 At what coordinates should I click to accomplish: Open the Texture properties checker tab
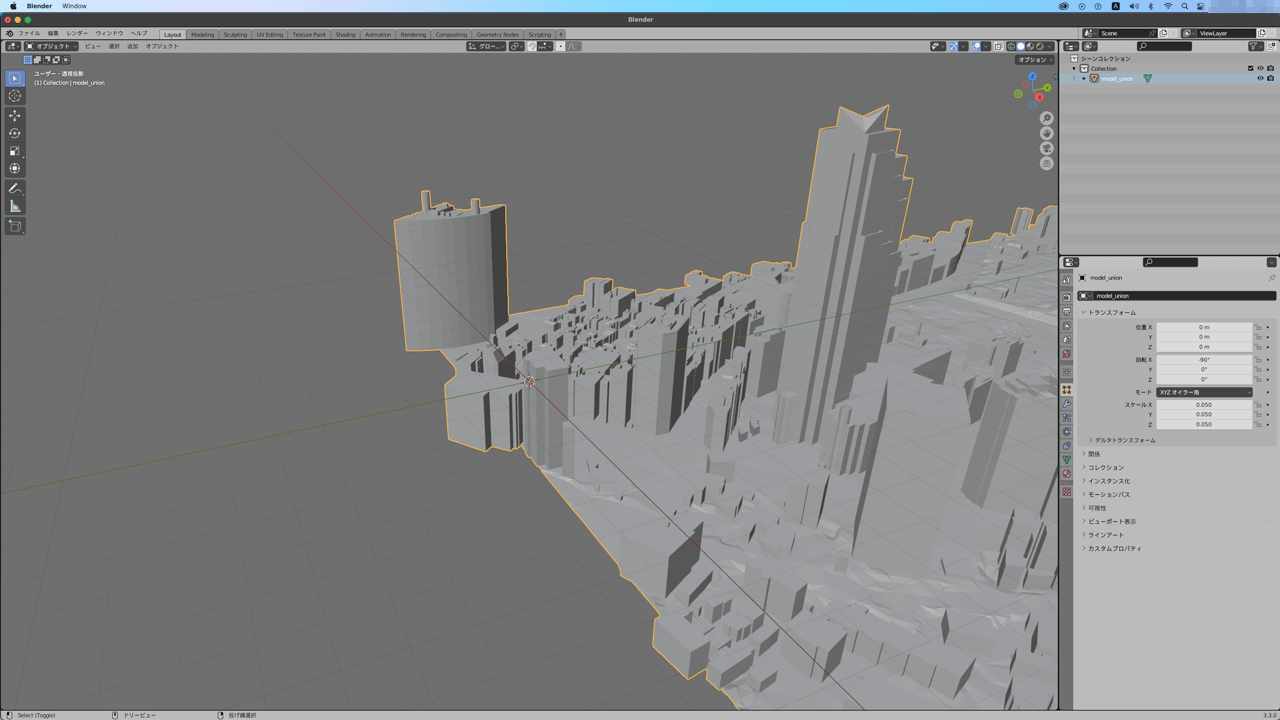(1066, 492)
